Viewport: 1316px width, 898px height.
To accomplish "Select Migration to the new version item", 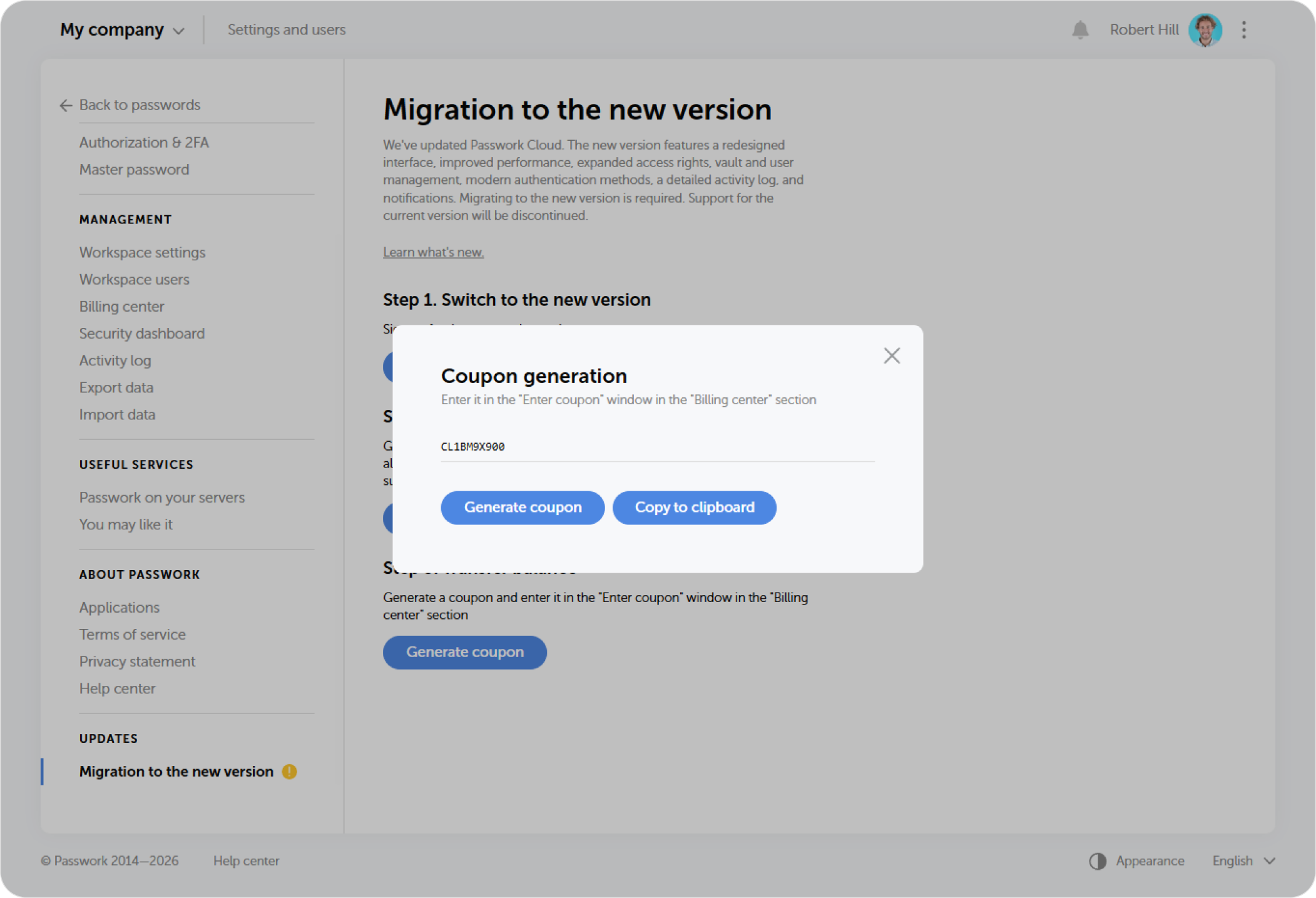I will 176,772.
